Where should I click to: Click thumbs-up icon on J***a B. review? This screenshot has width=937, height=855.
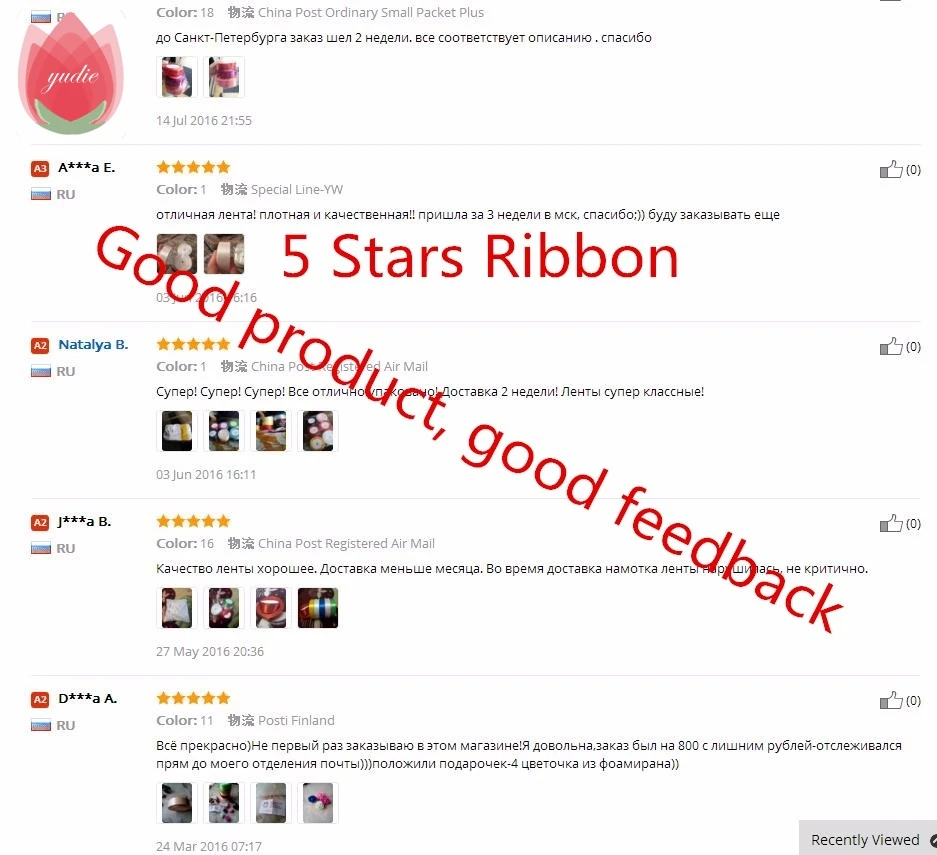pos(890,523)
